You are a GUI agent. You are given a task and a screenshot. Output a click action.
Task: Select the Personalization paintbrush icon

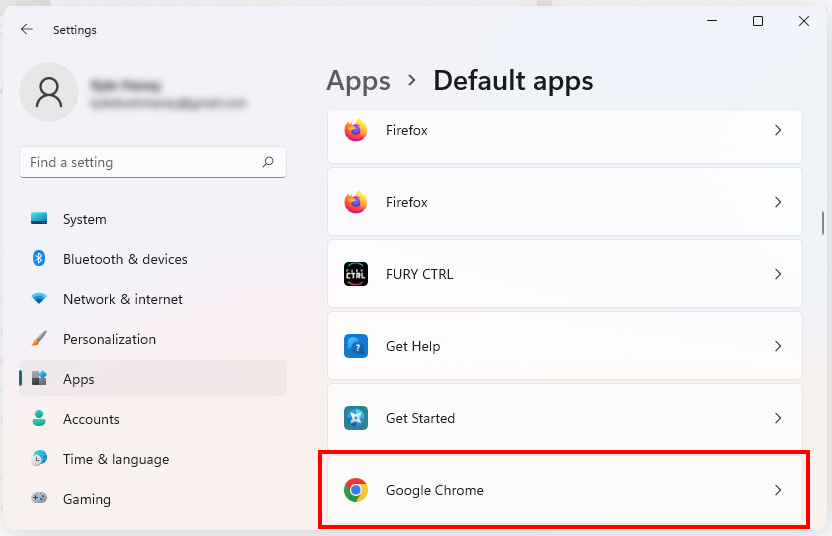[39, 338]
